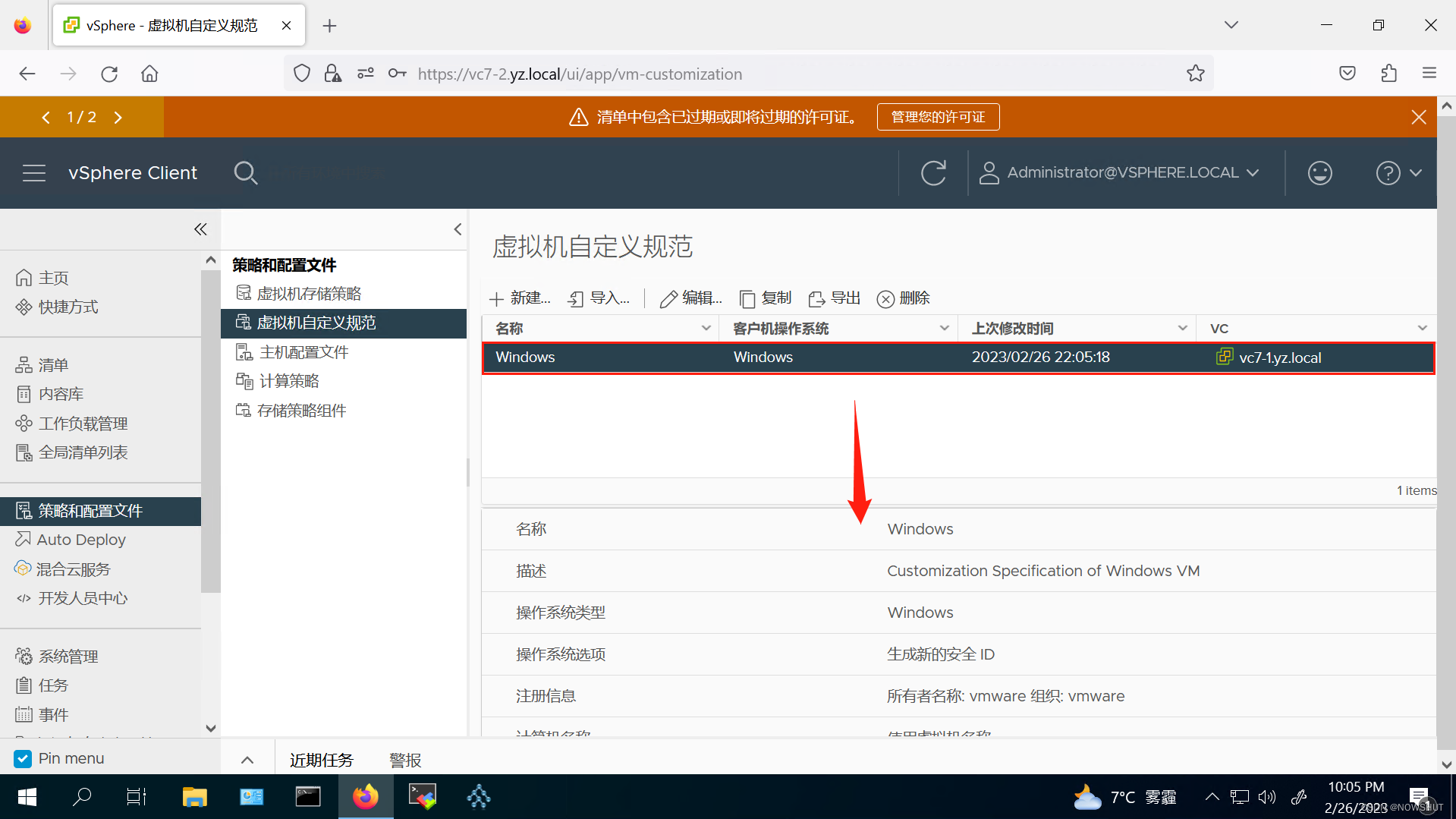
Task: Click Export specification toolbar button
Action: pos(835,298)
